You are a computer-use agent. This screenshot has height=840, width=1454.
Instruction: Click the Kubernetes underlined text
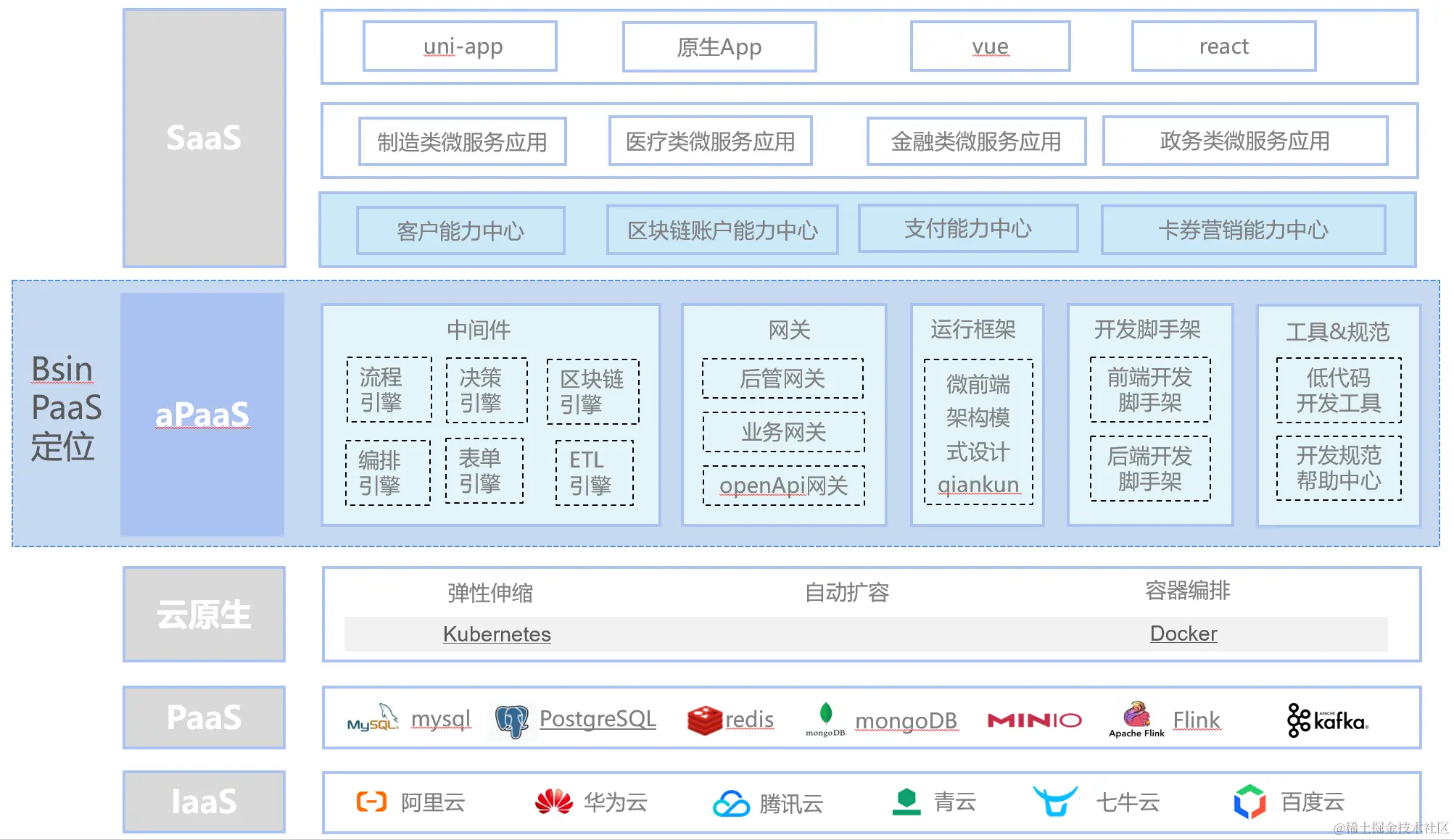497,634
